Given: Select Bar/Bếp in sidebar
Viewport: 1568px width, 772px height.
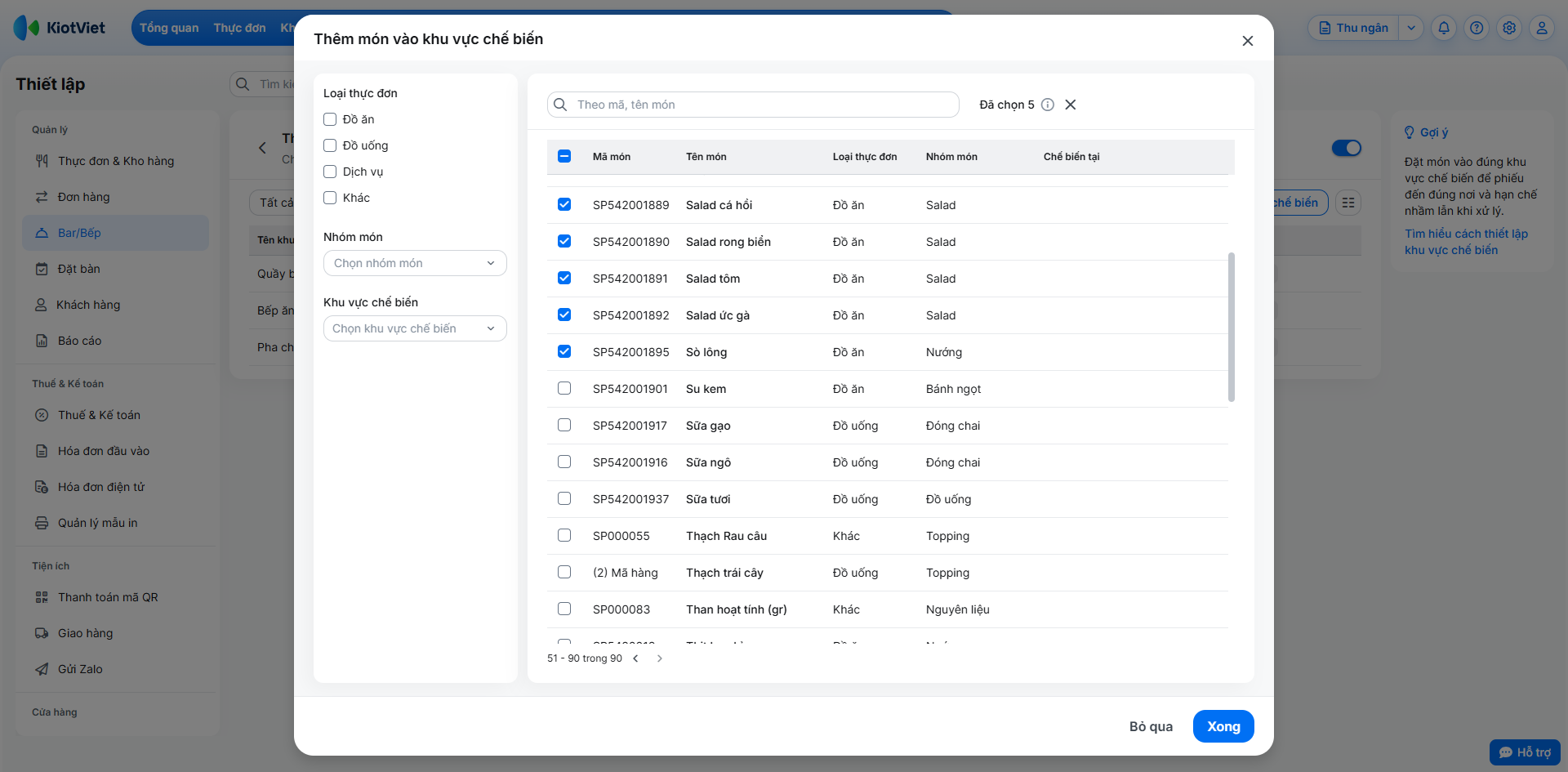Looking at the screenshot, I should 115,233.
